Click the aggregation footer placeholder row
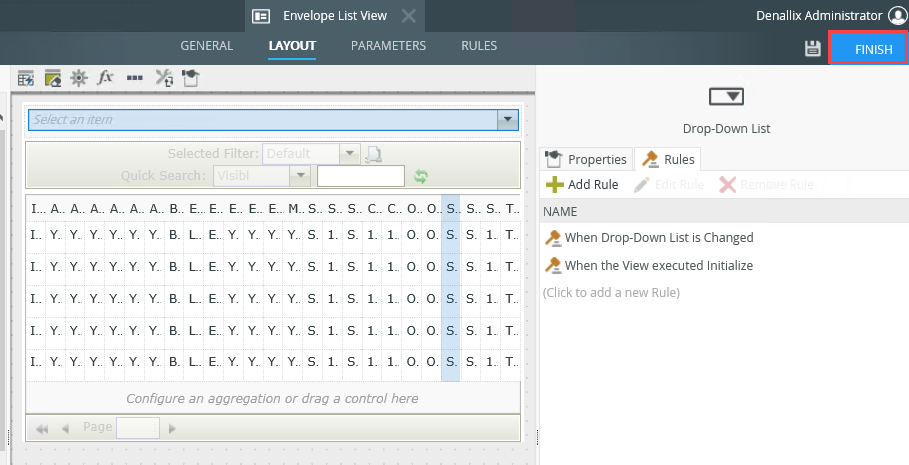The image size is (909, 465). click(x=272, y=399)
